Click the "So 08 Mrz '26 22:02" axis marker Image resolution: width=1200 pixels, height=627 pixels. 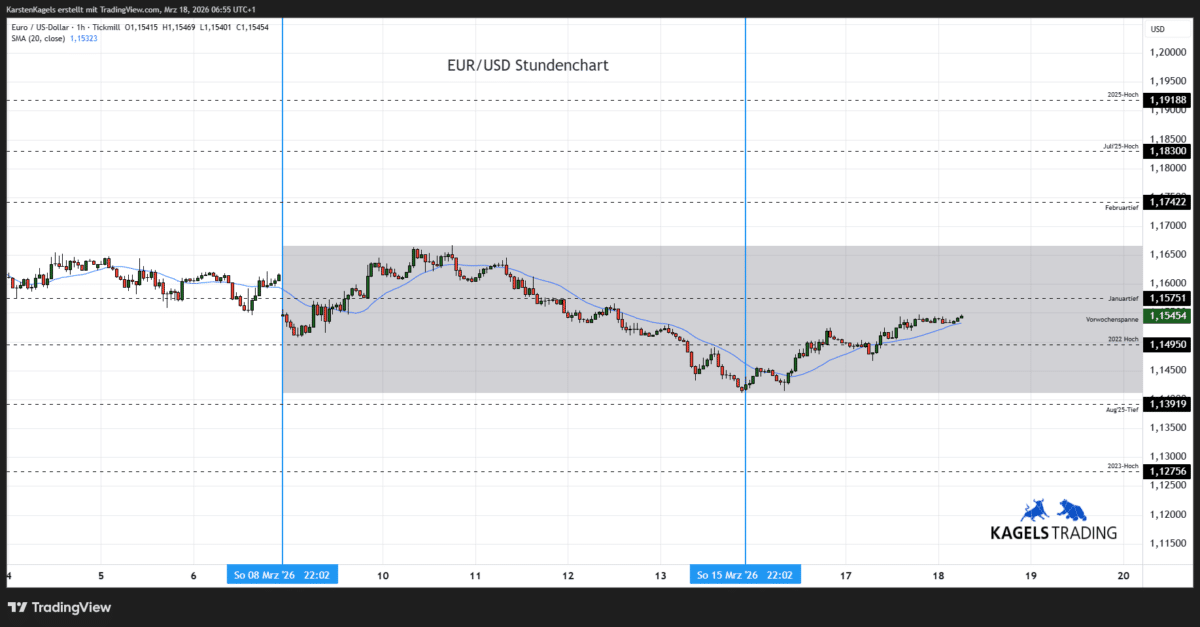[282, 574]
